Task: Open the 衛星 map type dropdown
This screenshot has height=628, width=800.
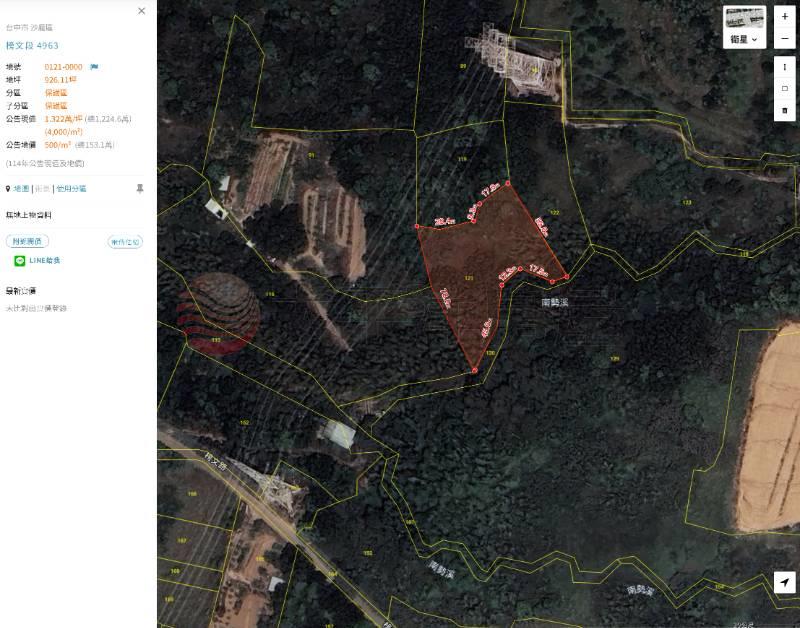Action: pyautogui.click(x=744, y=39)
